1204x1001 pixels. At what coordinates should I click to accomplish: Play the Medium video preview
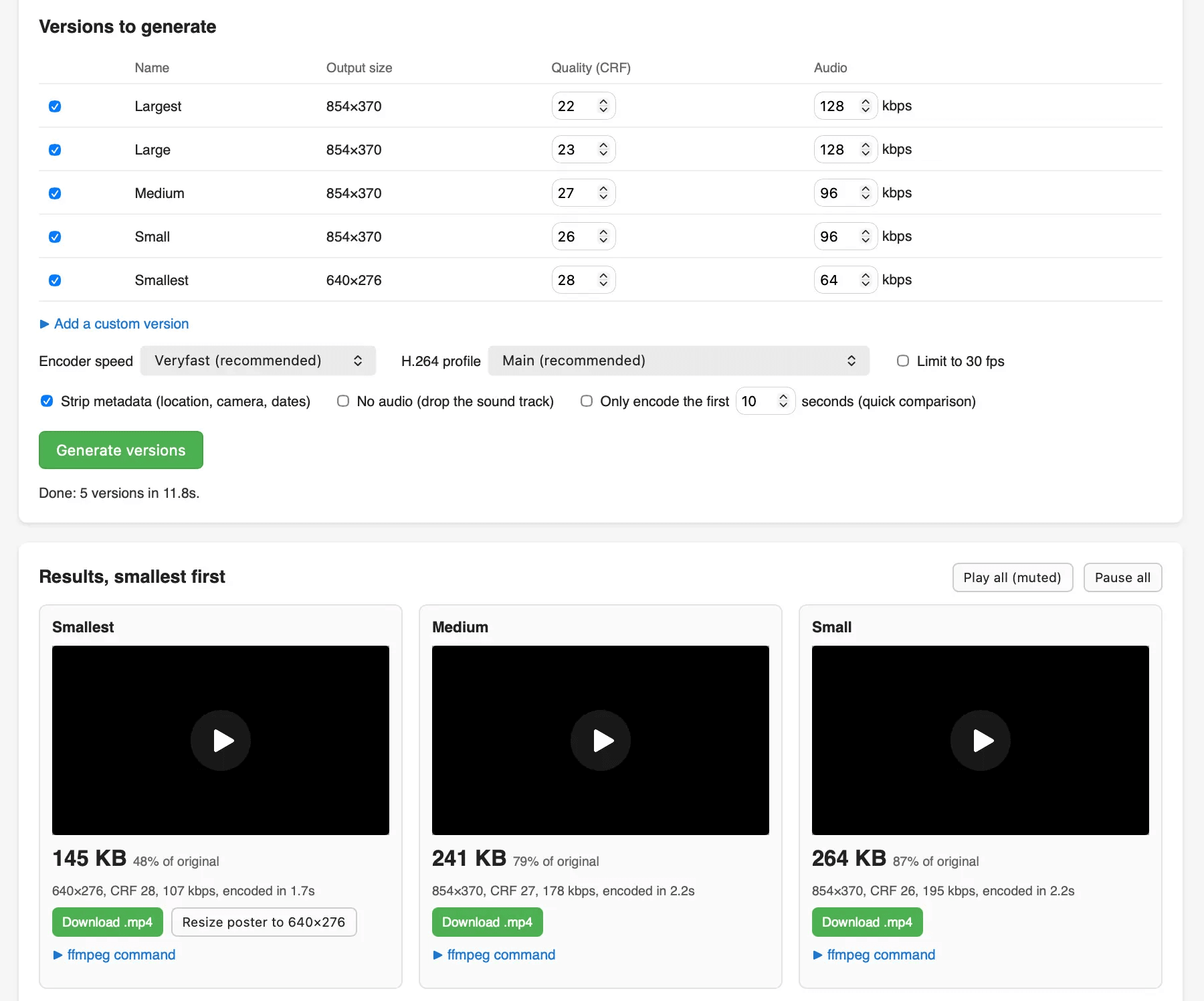(601, 740)
